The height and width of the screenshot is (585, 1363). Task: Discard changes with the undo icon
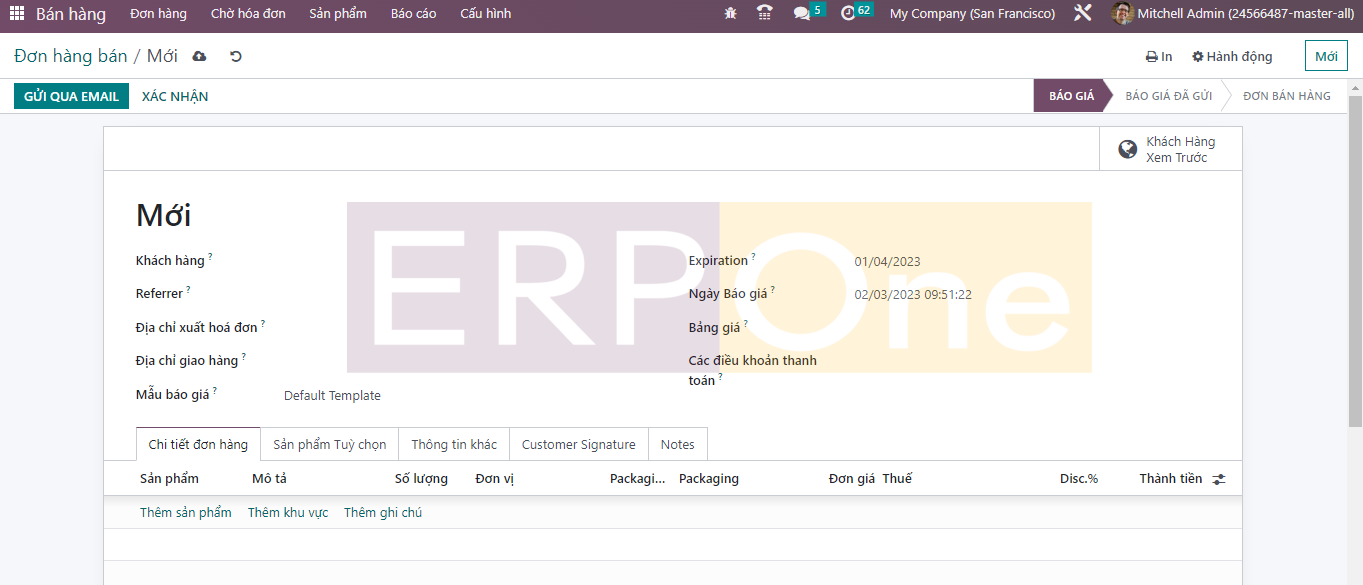(236, 57)
